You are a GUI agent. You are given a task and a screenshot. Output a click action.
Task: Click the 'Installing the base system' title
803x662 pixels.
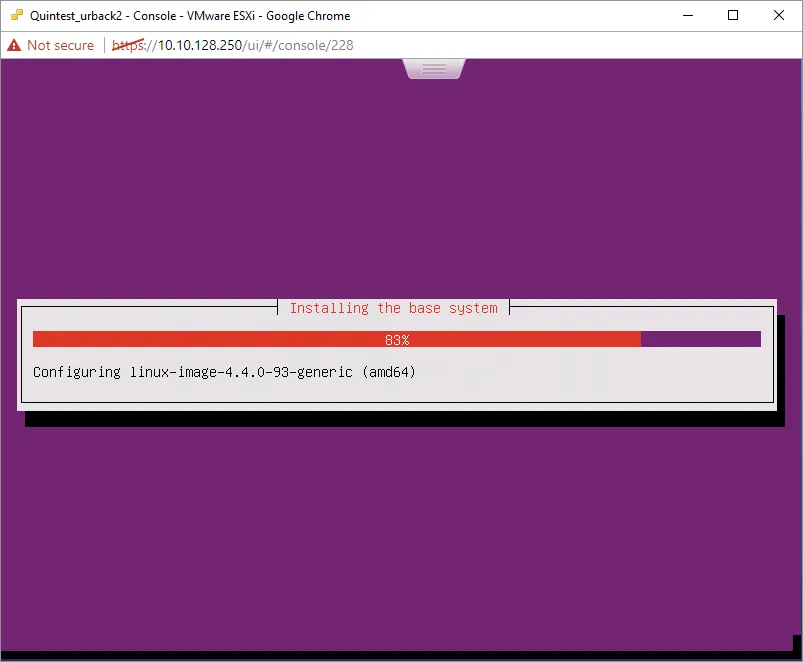click(x=393, y=308)
